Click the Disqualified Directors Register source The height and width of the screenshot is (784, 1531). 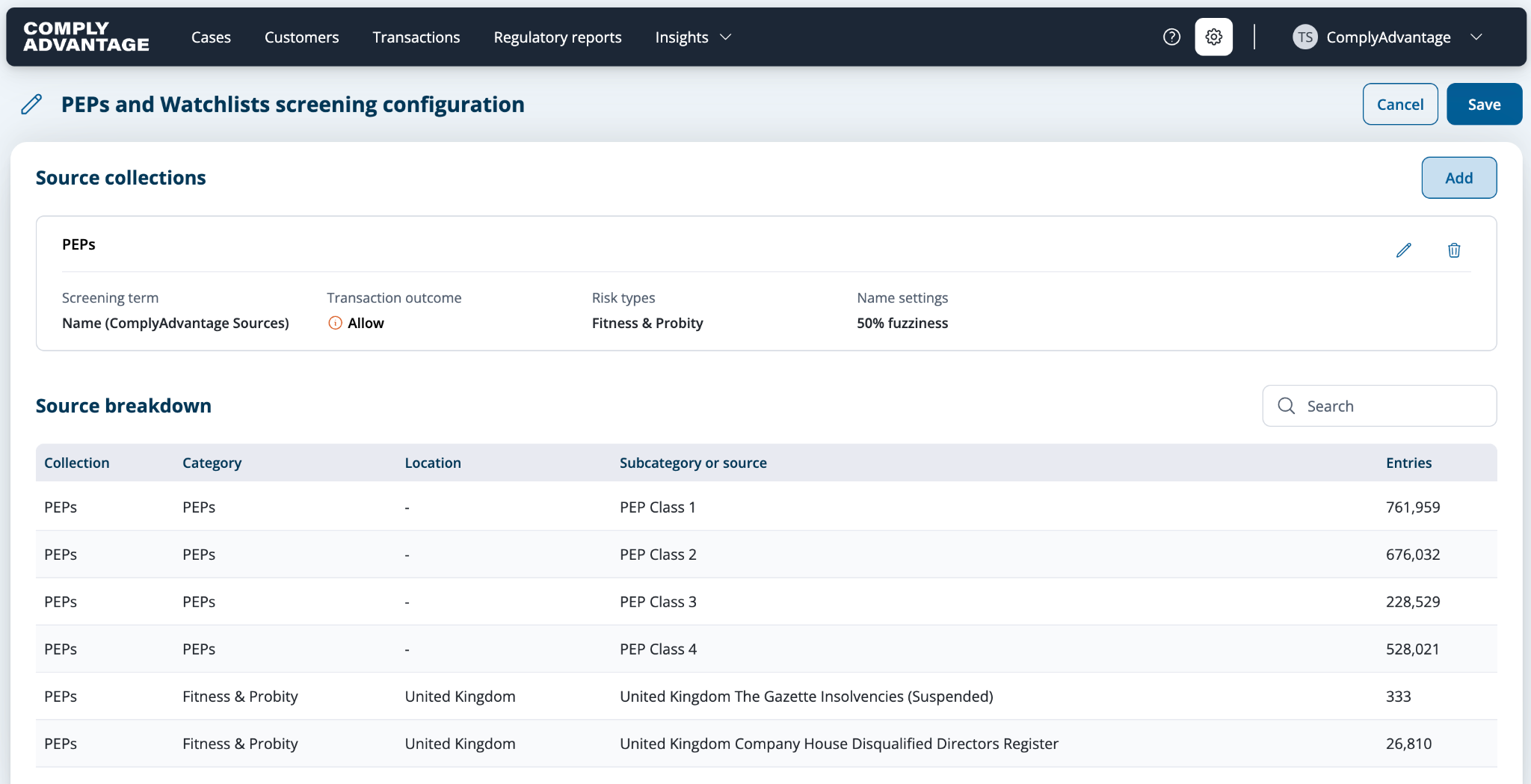click(839, 744)
